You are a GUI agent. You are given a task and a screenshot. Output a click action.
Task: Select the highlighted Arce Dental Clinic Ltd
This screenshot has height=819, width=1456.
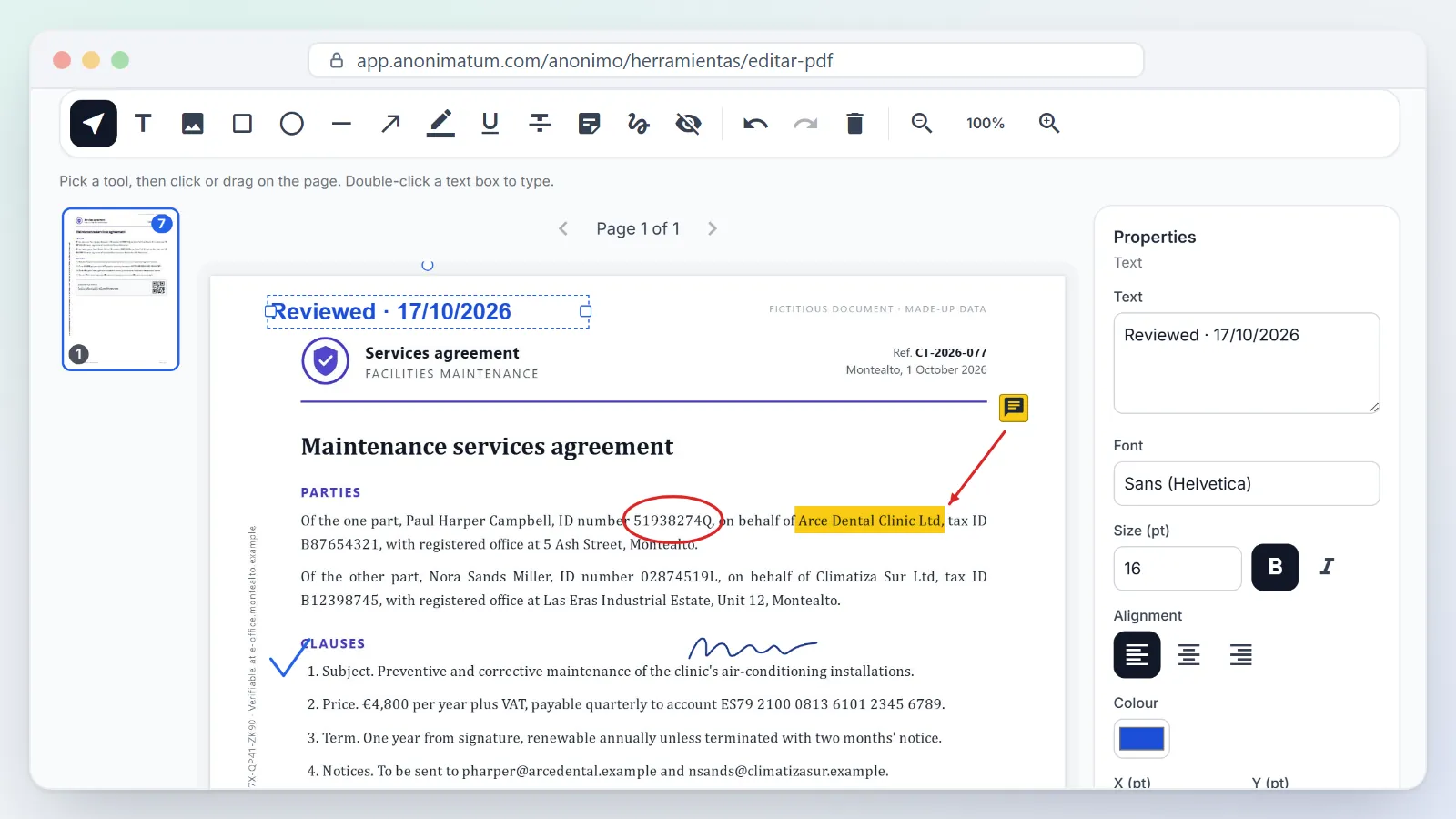(x=870, y=521)
